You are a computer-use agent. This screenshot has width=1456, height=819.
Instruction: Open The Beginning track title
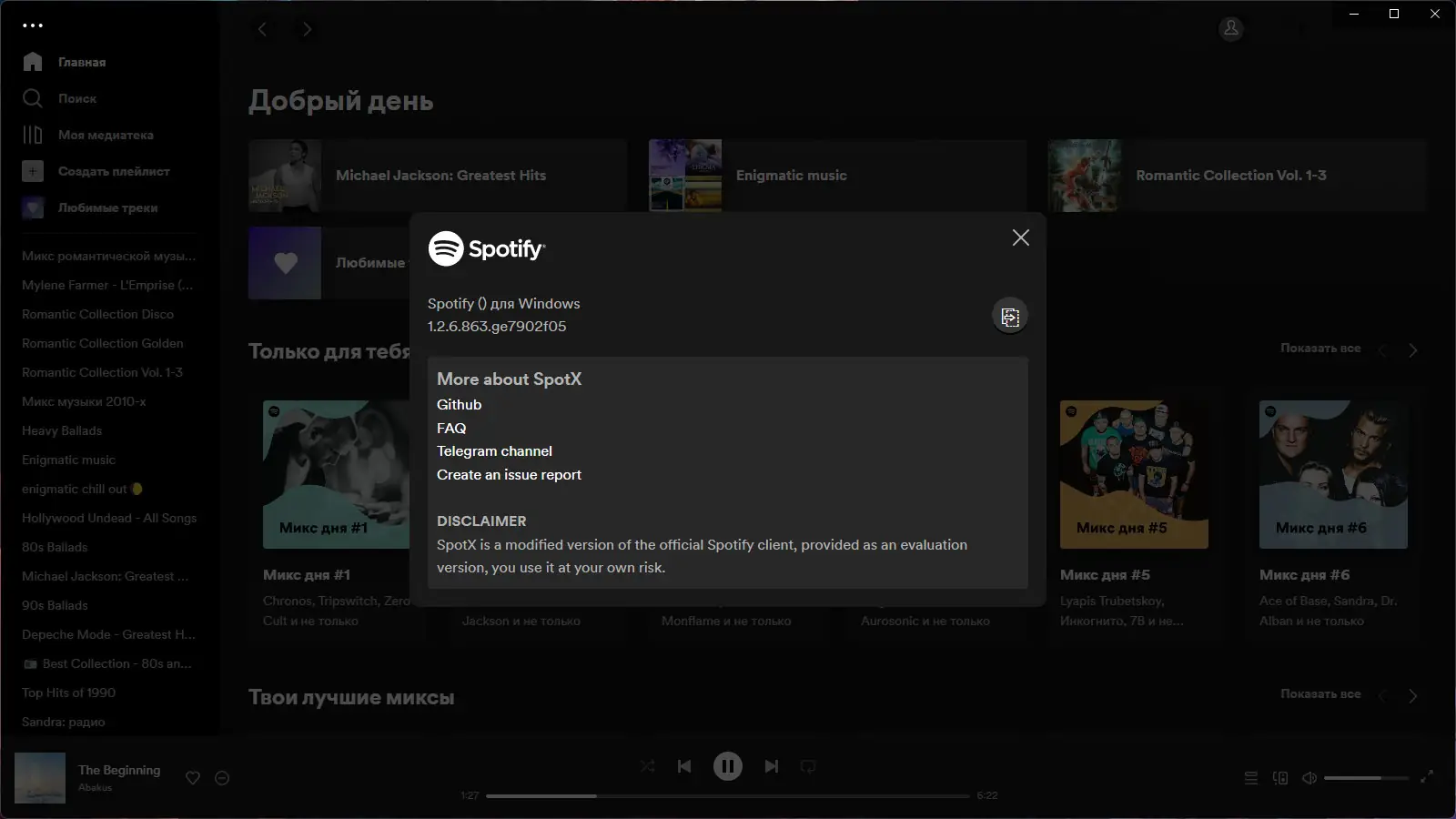(x=119, y=770)
